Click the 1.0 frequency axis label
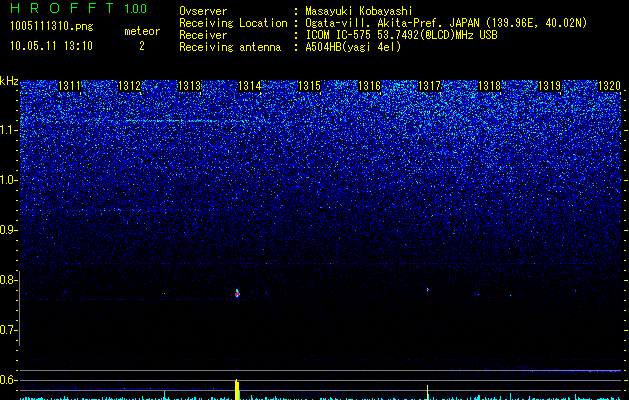Viewport: 629px width, 400px height. pyautogui.click(x=9, y=180)
